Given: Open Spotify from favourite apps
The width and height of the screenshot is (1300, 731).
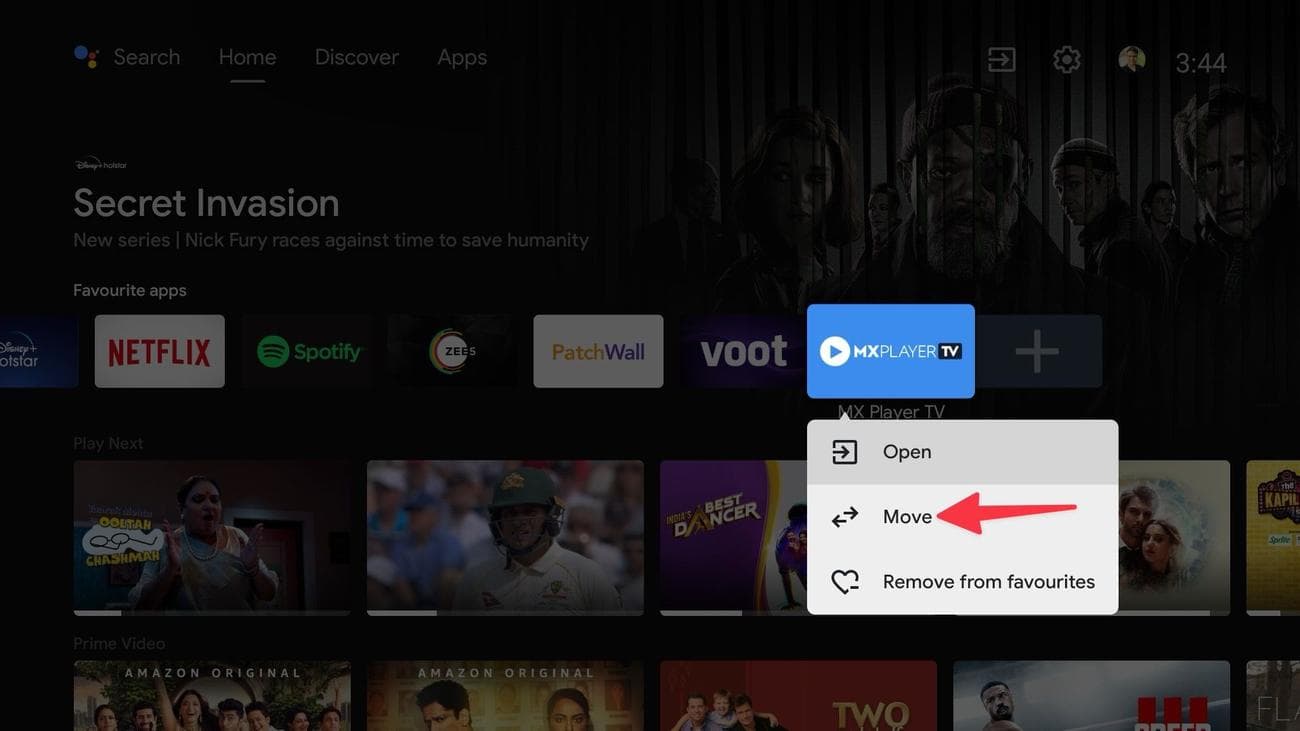Looking at the screenshot, I should [x=307, y=351].
